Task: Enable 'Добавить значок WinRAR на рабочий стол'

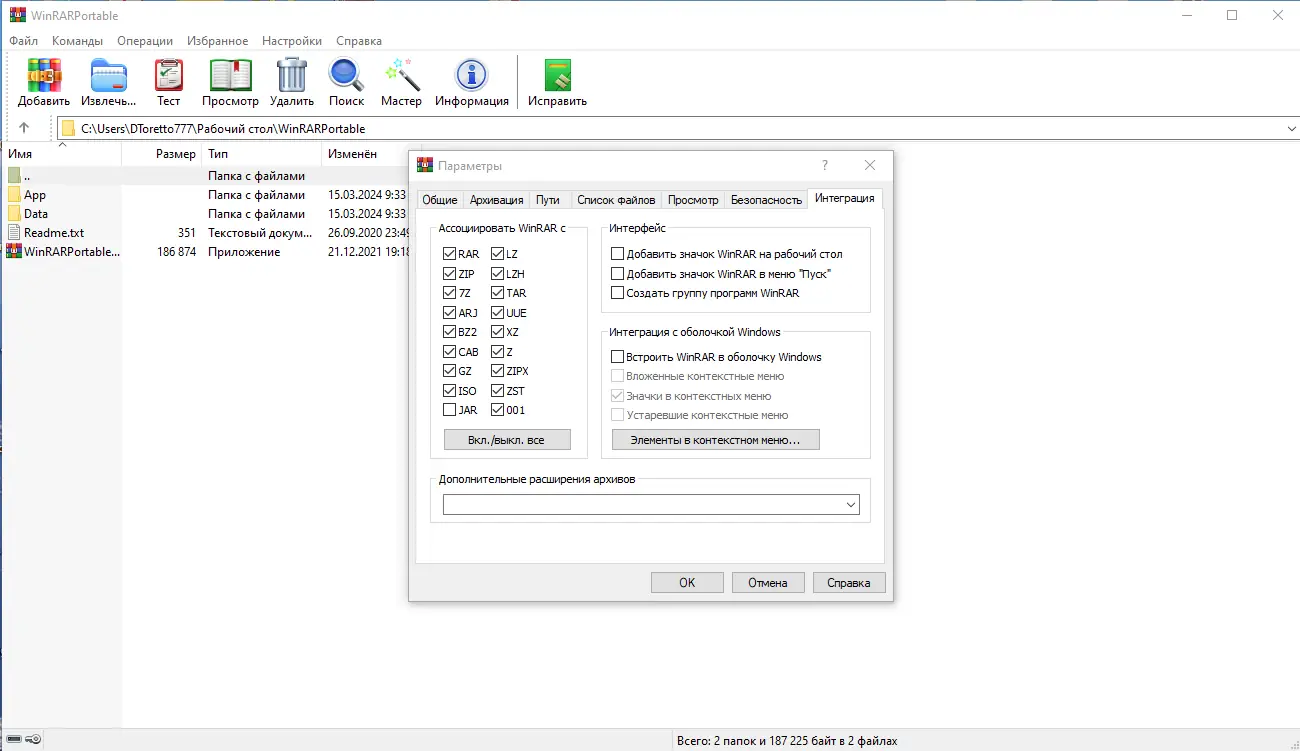Action: [618, 254]
